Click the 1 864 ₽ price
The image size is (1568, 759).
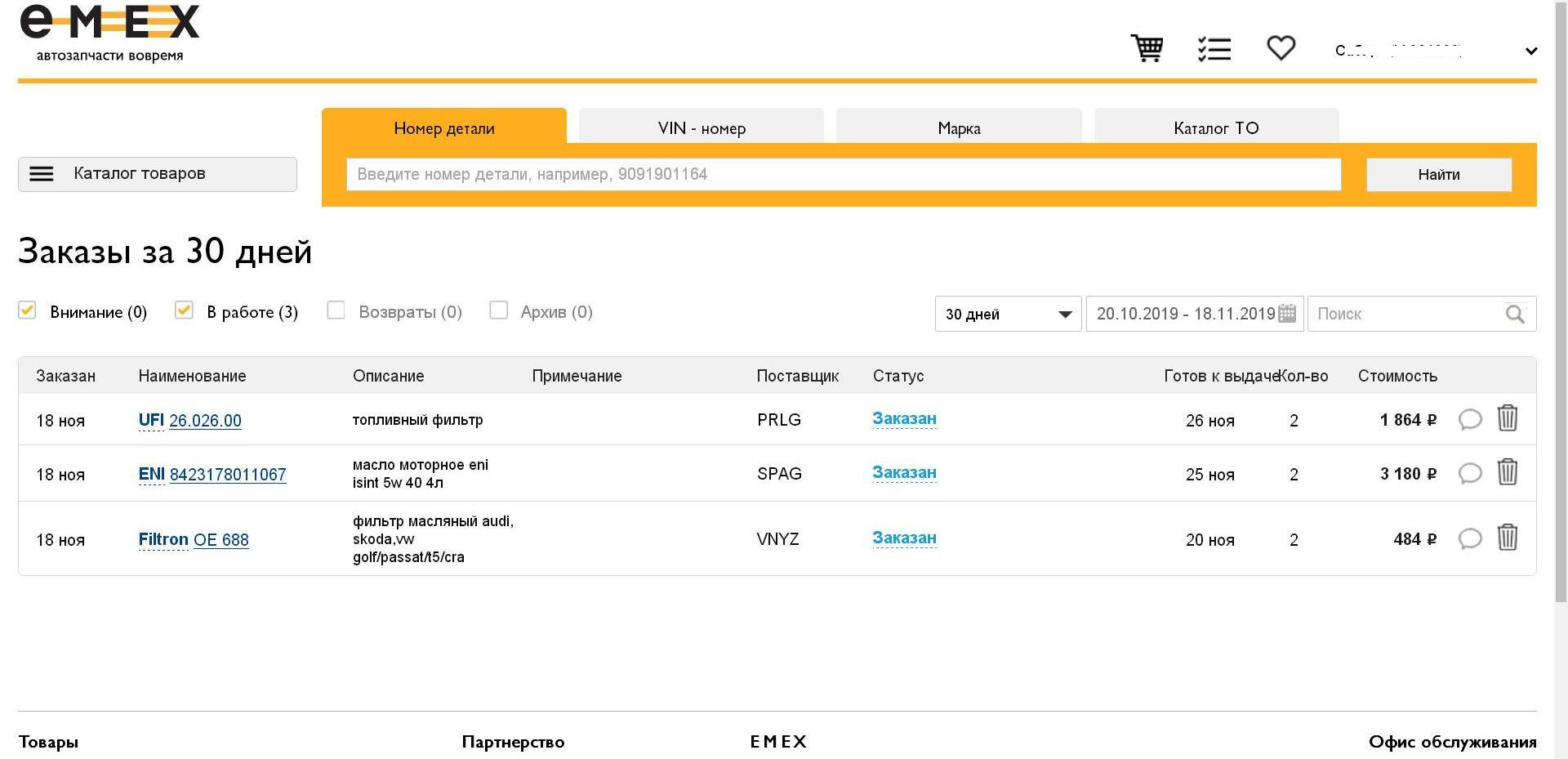pyautogui.click(x=1408, y=420)
